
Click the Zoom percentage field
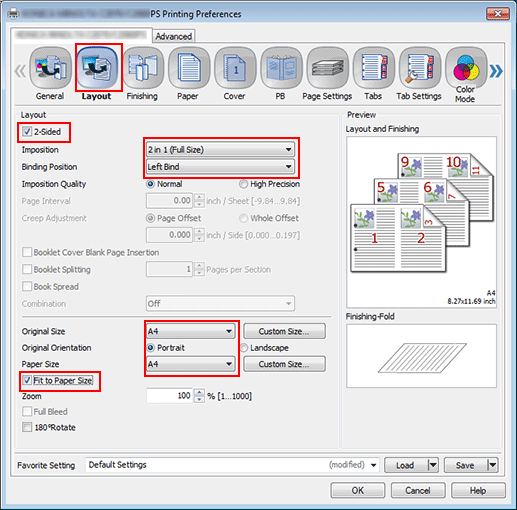point(169,396)
